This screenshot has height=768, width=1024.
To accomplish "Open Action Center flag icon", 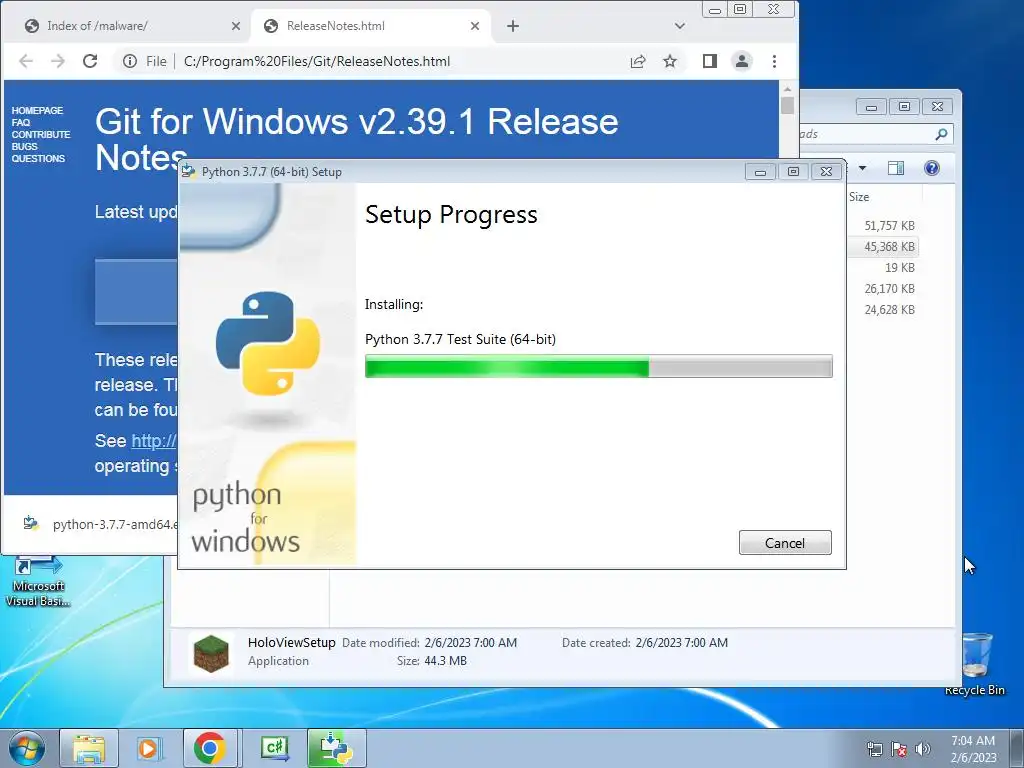I will [x=899, y=749].
